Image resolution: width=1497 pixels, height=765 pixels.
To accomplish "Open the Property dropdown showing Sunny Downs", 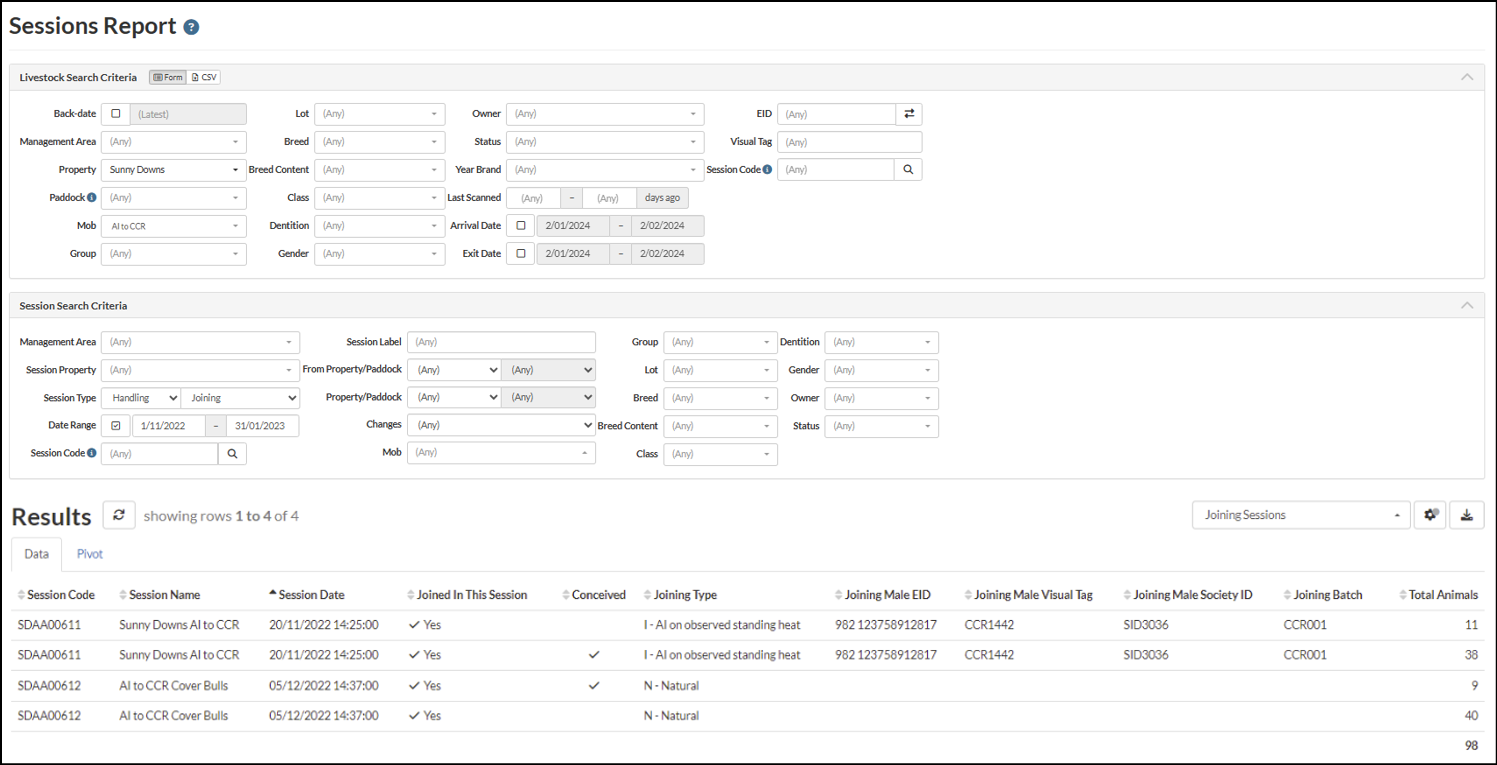I will point(173,170).
